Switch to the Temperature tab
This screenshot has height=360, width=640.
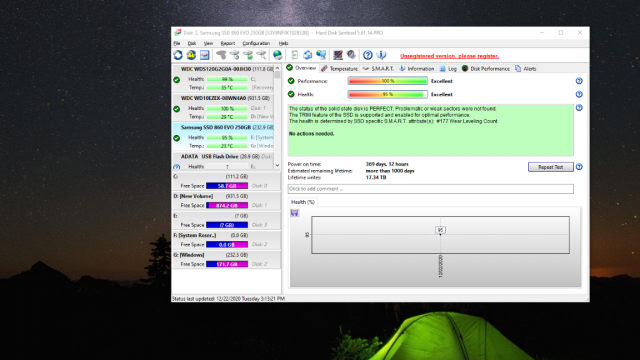click(339, 69)
